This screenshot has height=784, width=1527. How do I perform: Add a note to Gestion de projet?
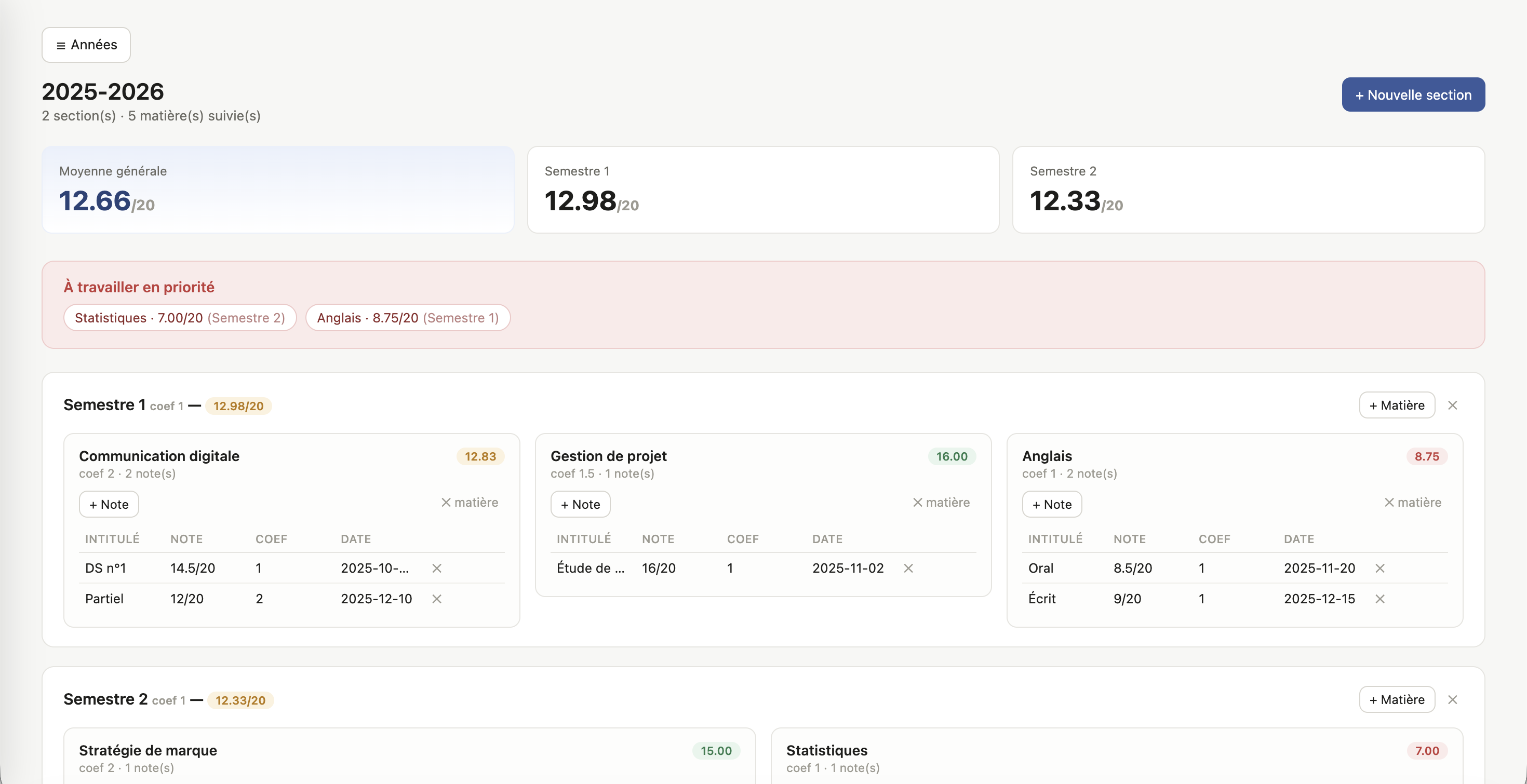pos(580,504)
